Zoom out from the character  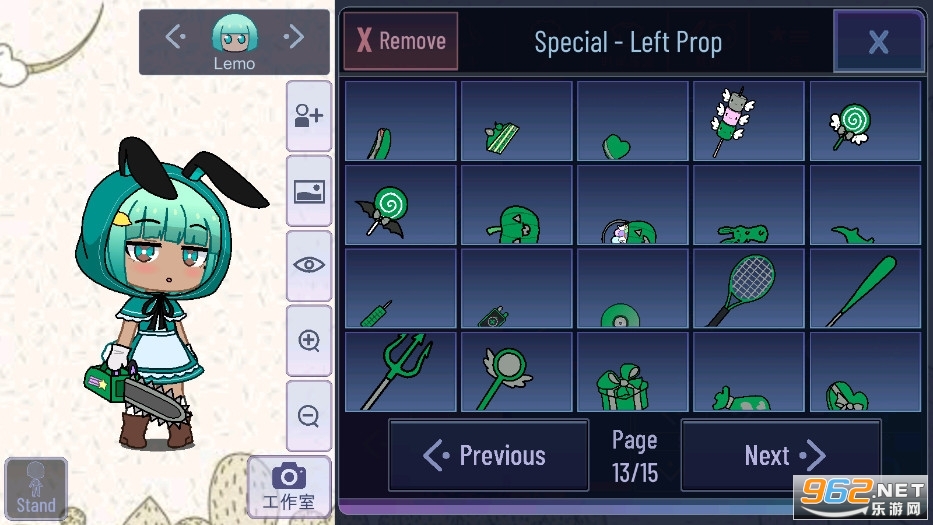[x=309, y=415]
